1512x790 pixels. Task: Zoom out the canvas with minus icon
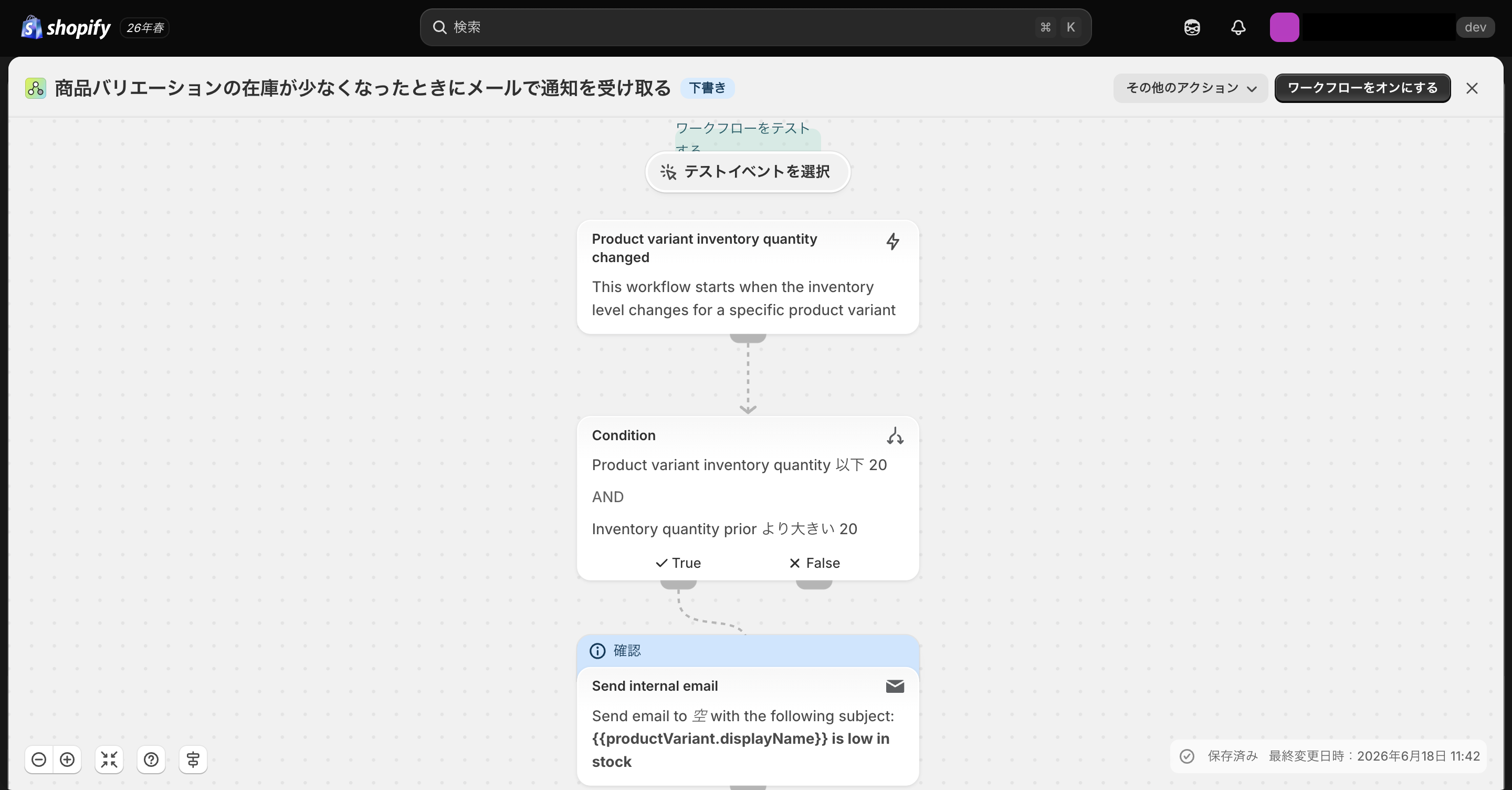coord(39,760)
